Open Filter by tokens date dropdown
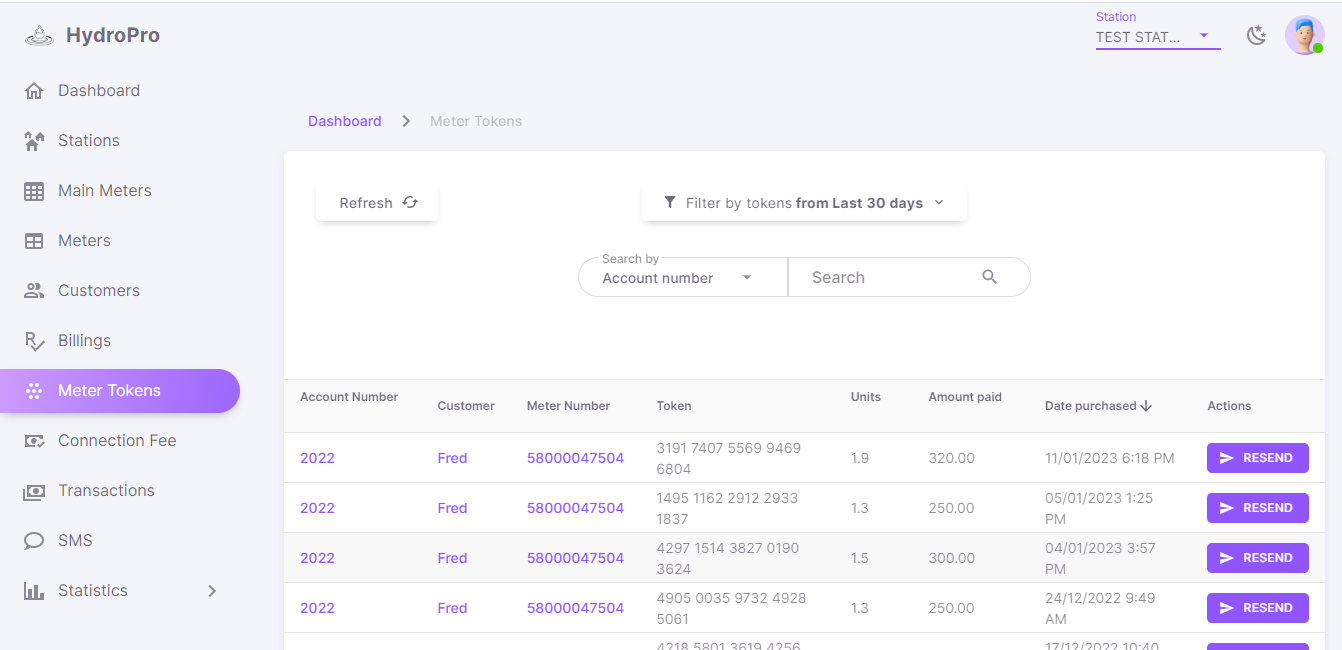The height and width of the screenshot is (650, 1342). pos(804,203)
